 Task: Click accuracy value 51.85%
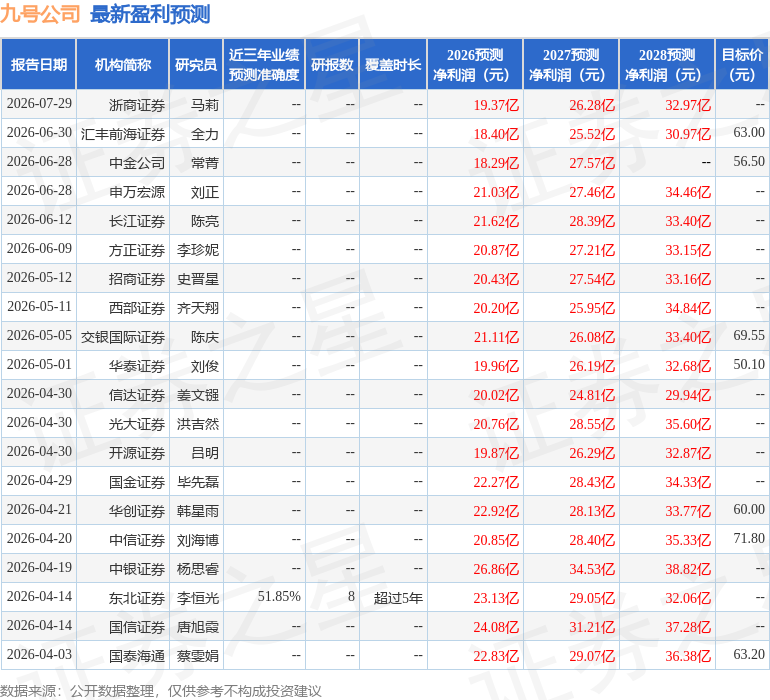coord(279,596)
